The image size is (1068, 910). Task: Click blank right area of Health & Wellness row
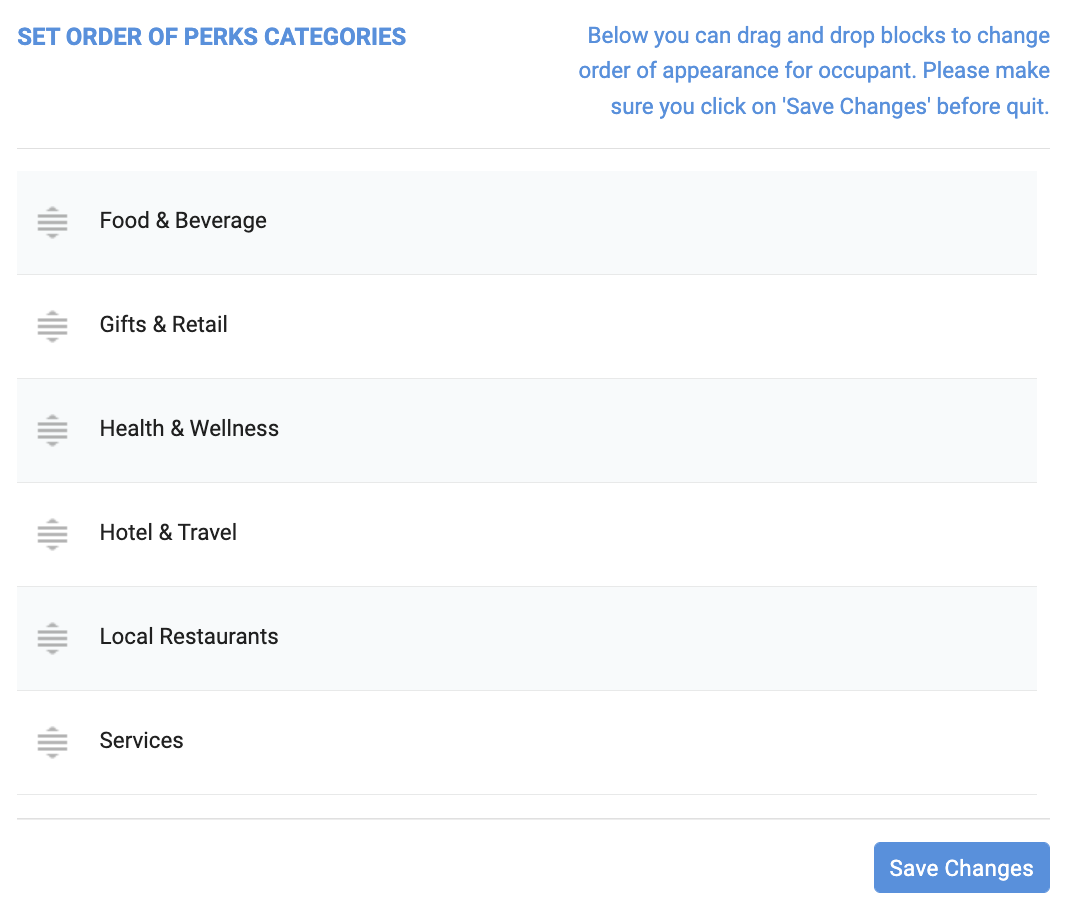pos(700,429)
